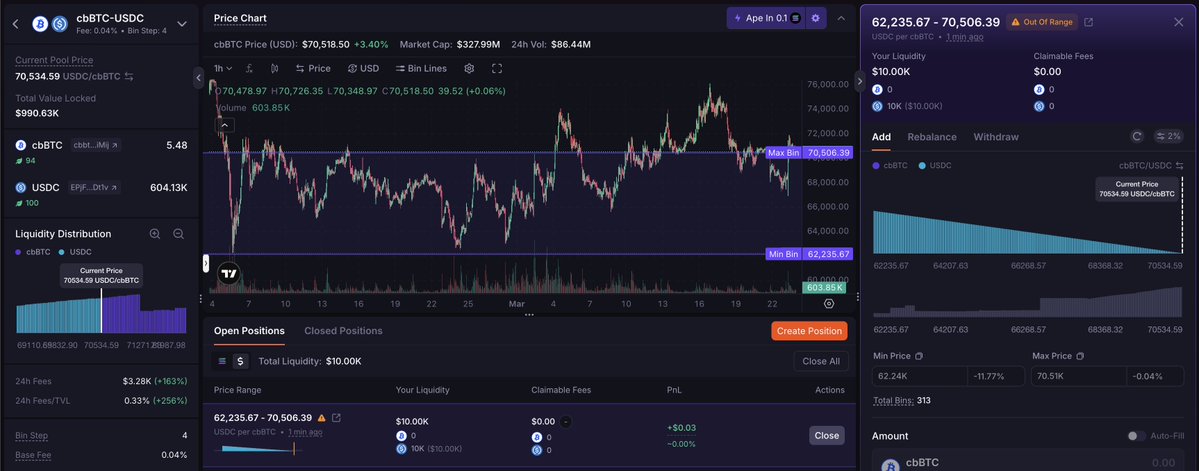
Task: Switch positions to list view icon
Action: coord(222,361)
